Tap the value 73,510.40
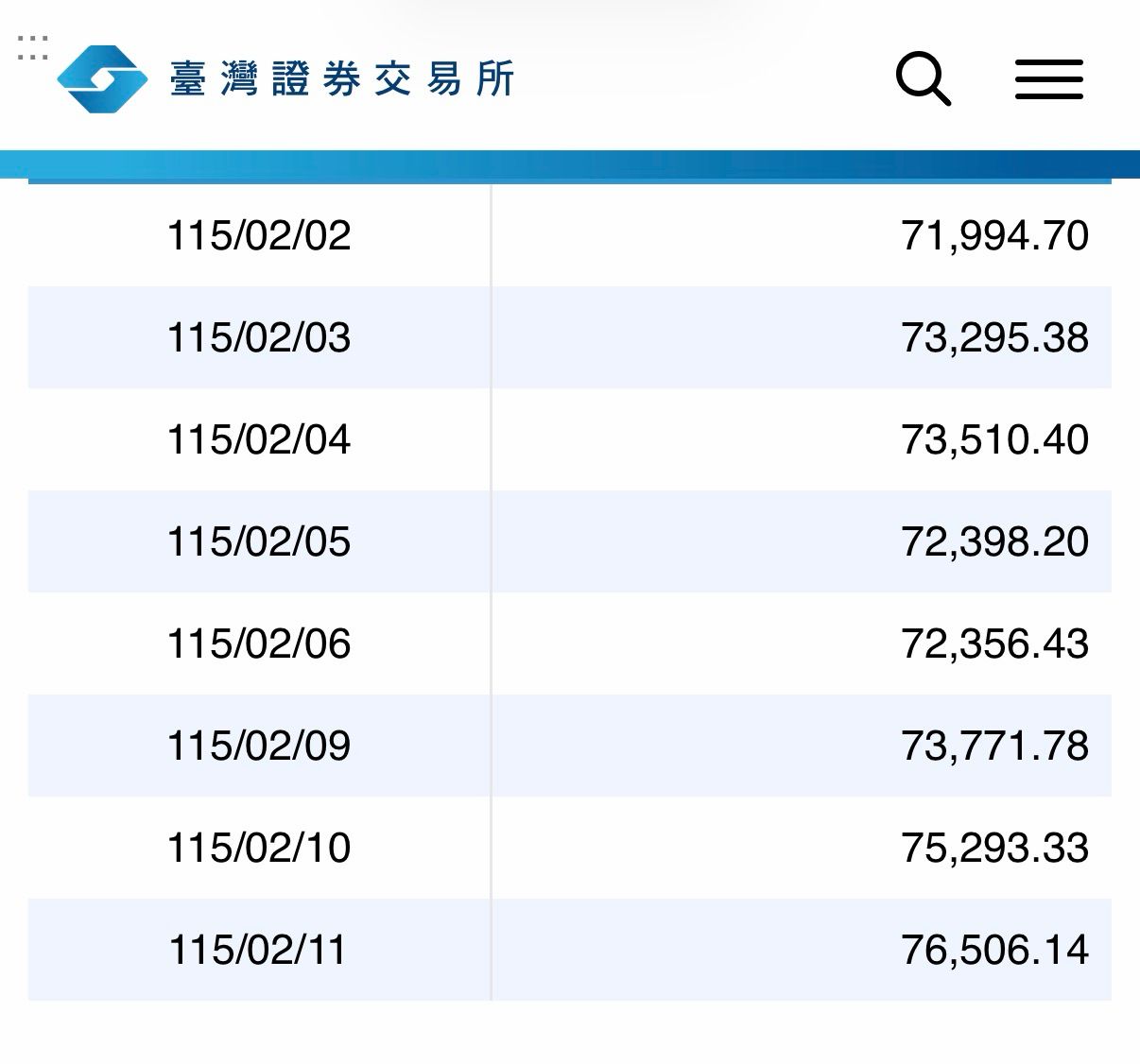 coord(994,439)
